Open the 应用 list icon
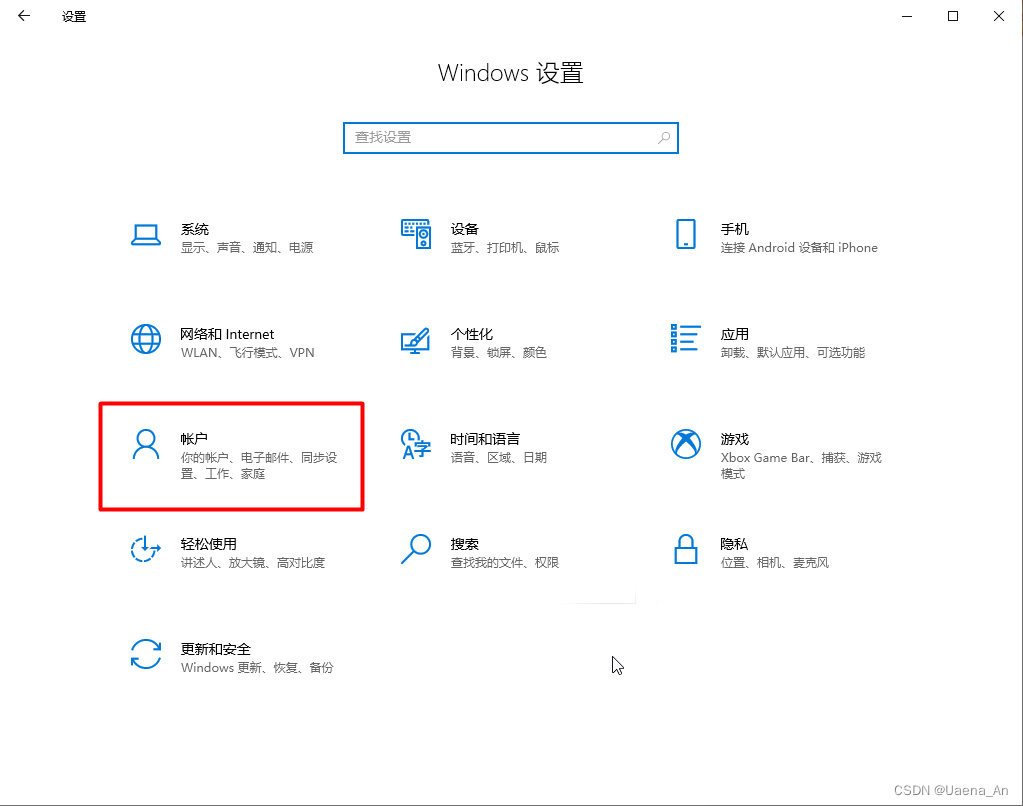1023x806 pixels. point(686,338)
